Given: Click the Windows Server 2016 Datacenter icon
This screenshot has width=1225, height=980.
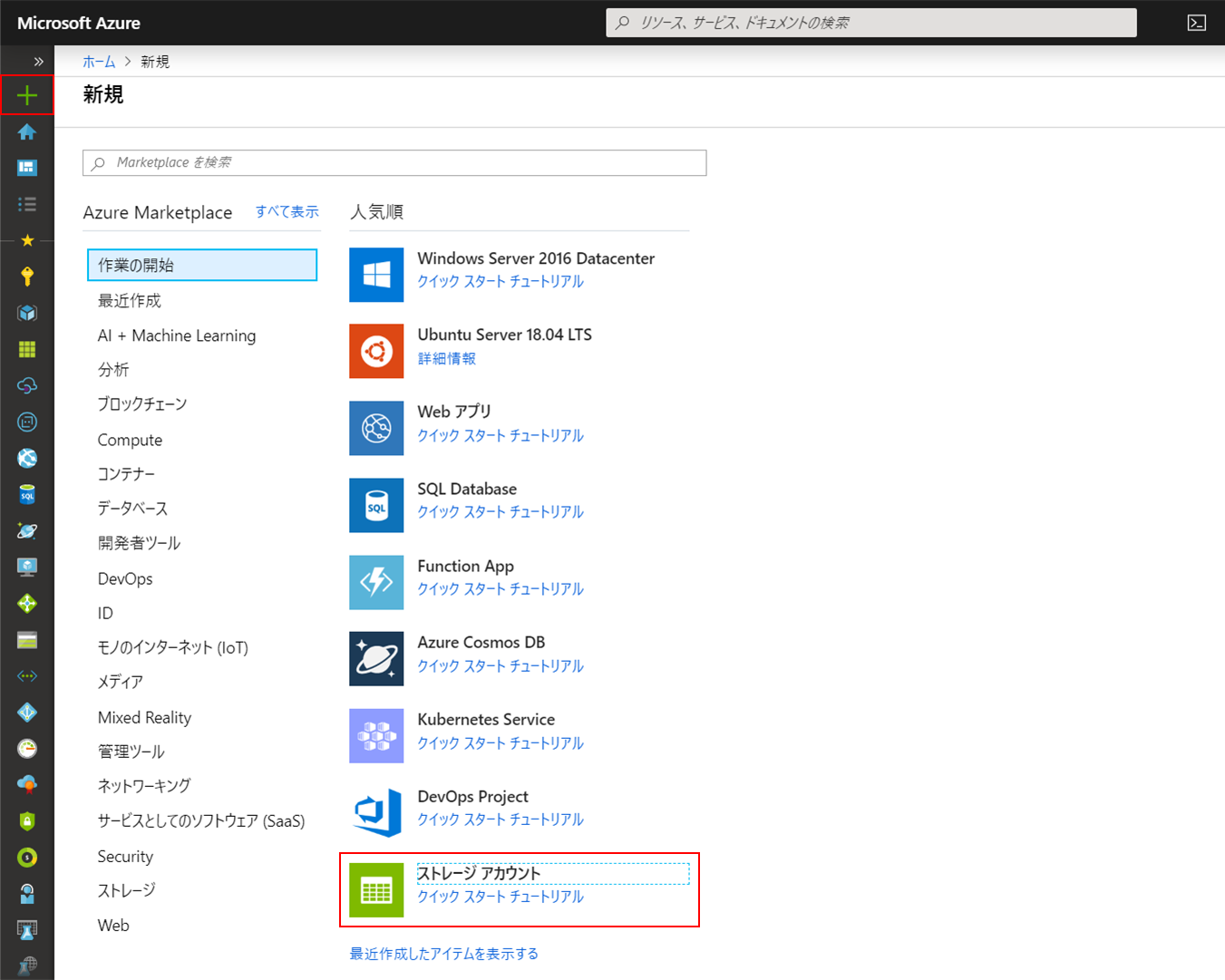Looking at the screenshot, I should coord(376,275).
